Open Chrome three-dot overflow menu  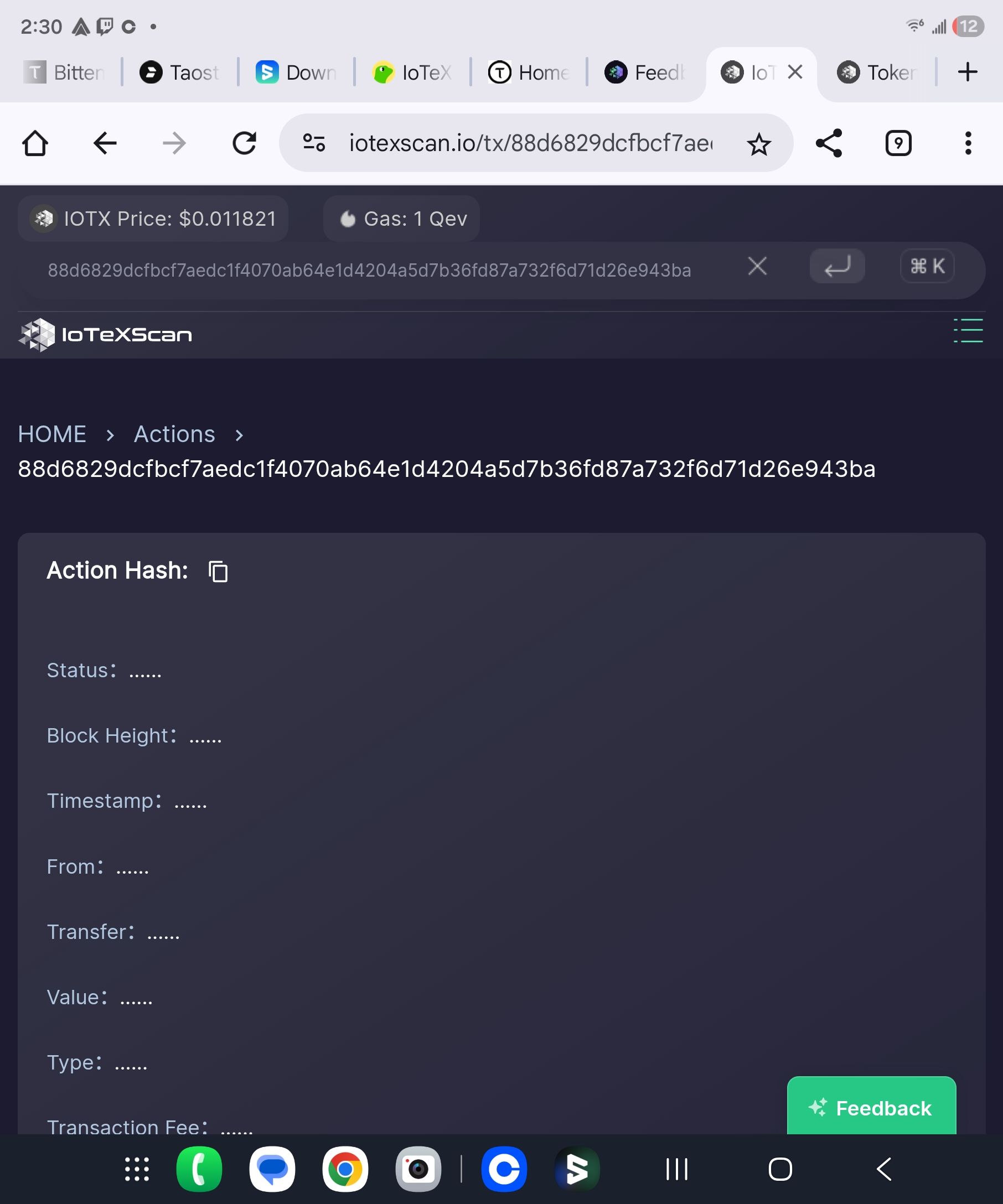pyautogui.click(x=968, y=143)
